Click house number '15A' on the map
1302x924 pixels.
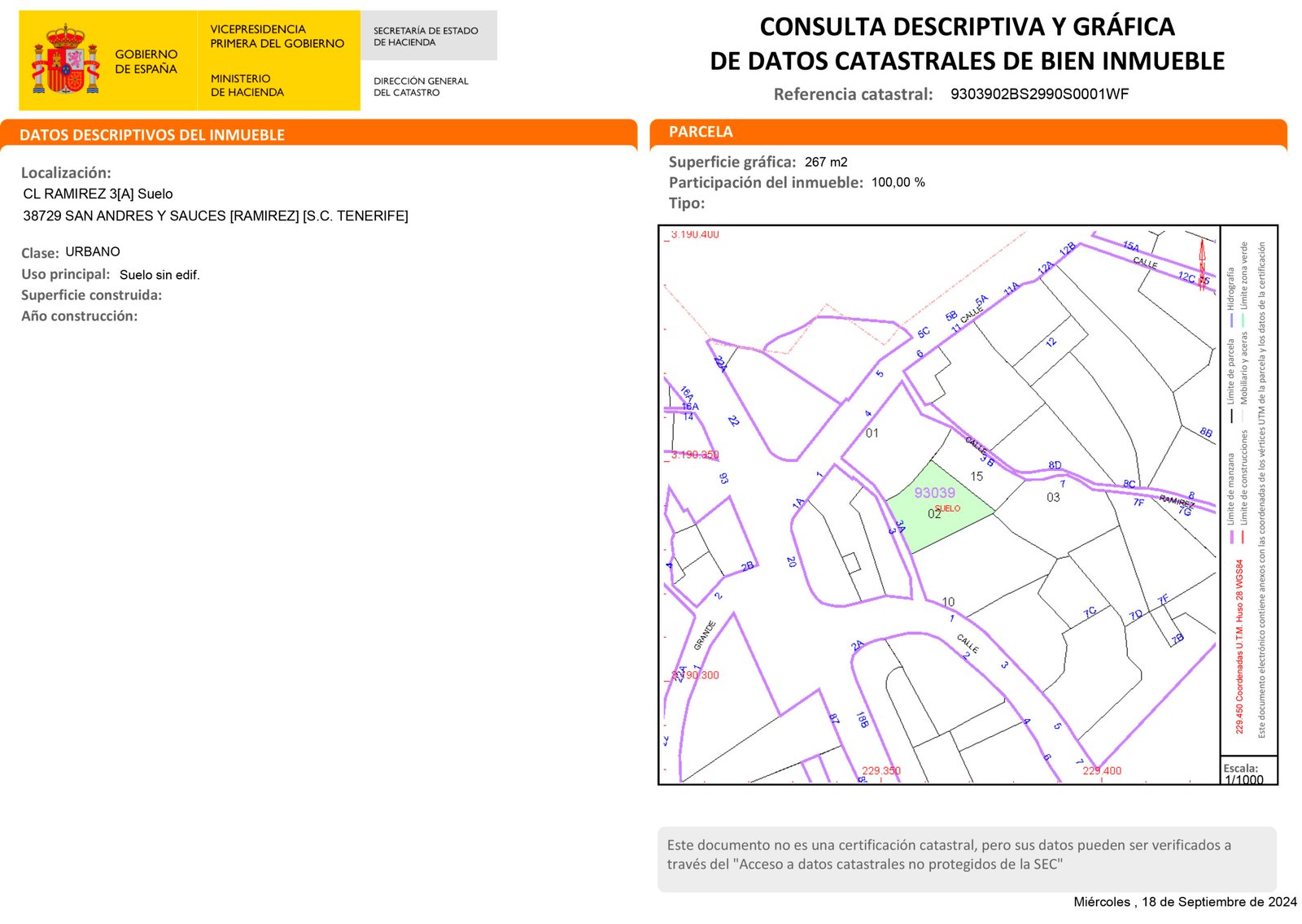coord(1130,246)
